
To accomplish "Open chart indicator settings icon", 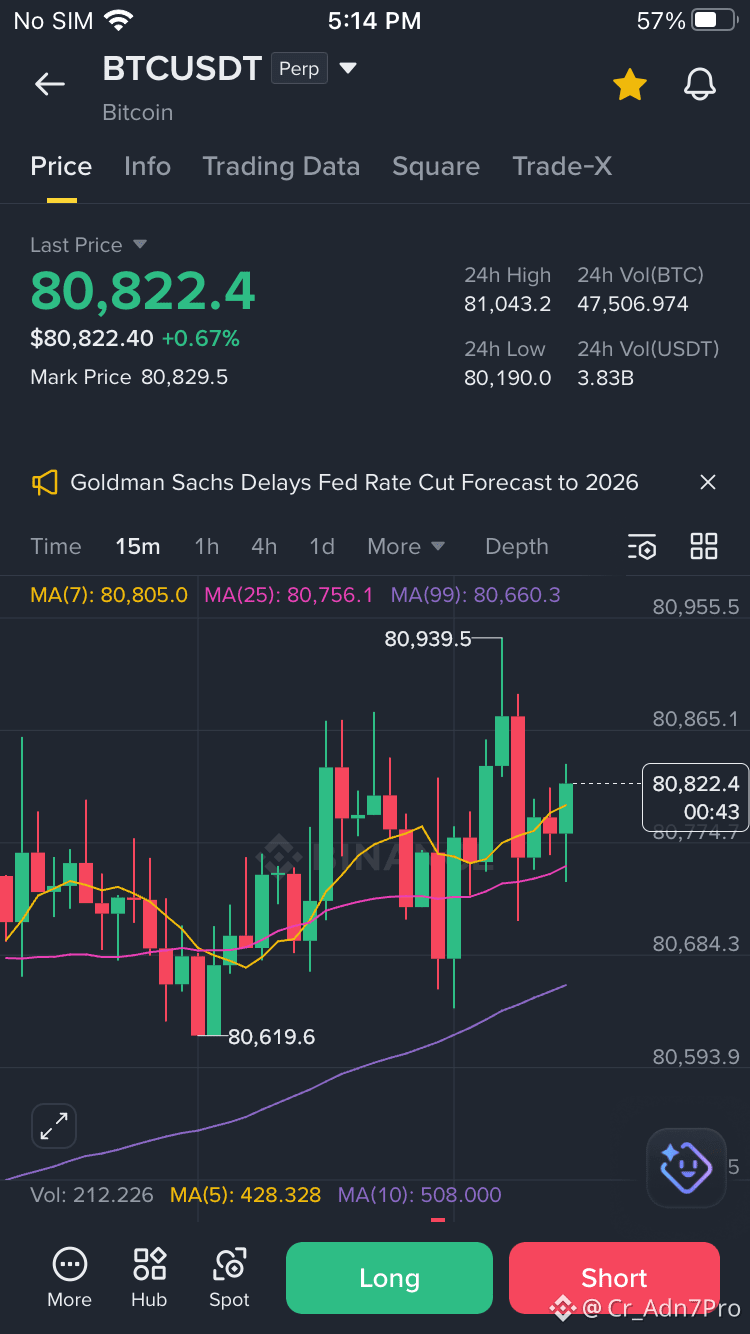I will 642,547.
